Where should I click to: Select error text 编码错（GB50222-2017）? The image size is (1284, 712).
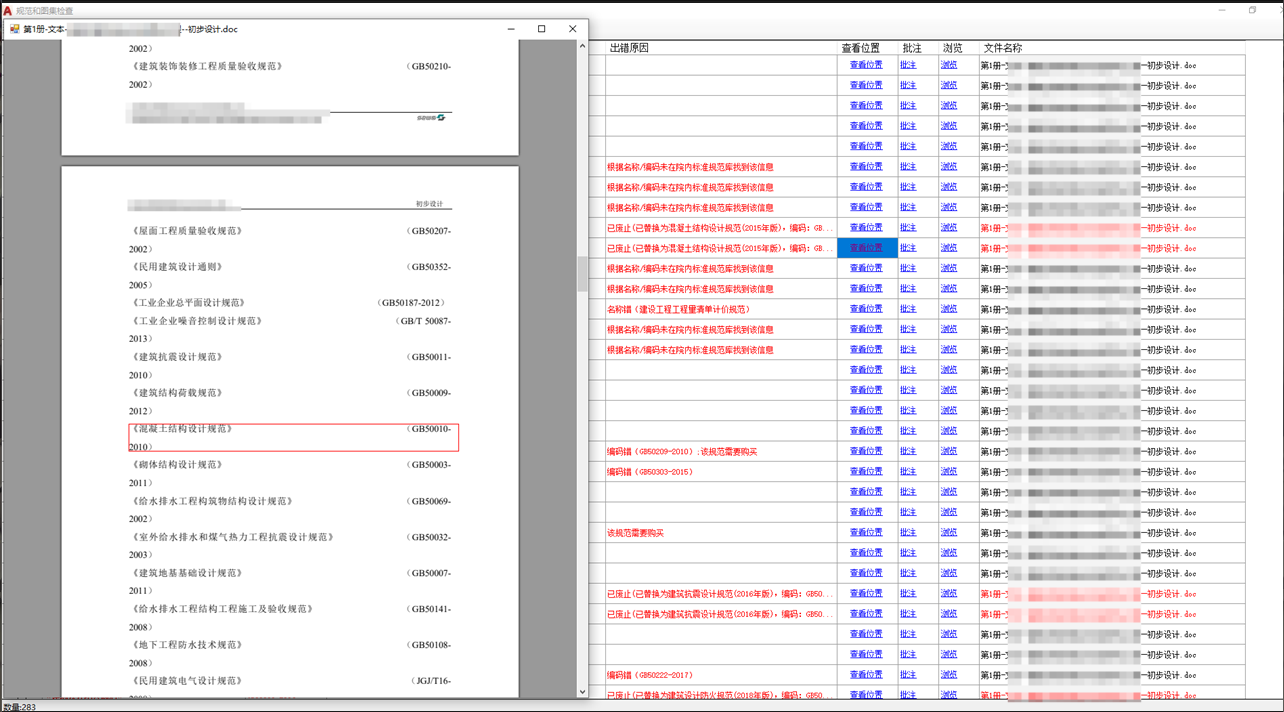pos(650,675)
